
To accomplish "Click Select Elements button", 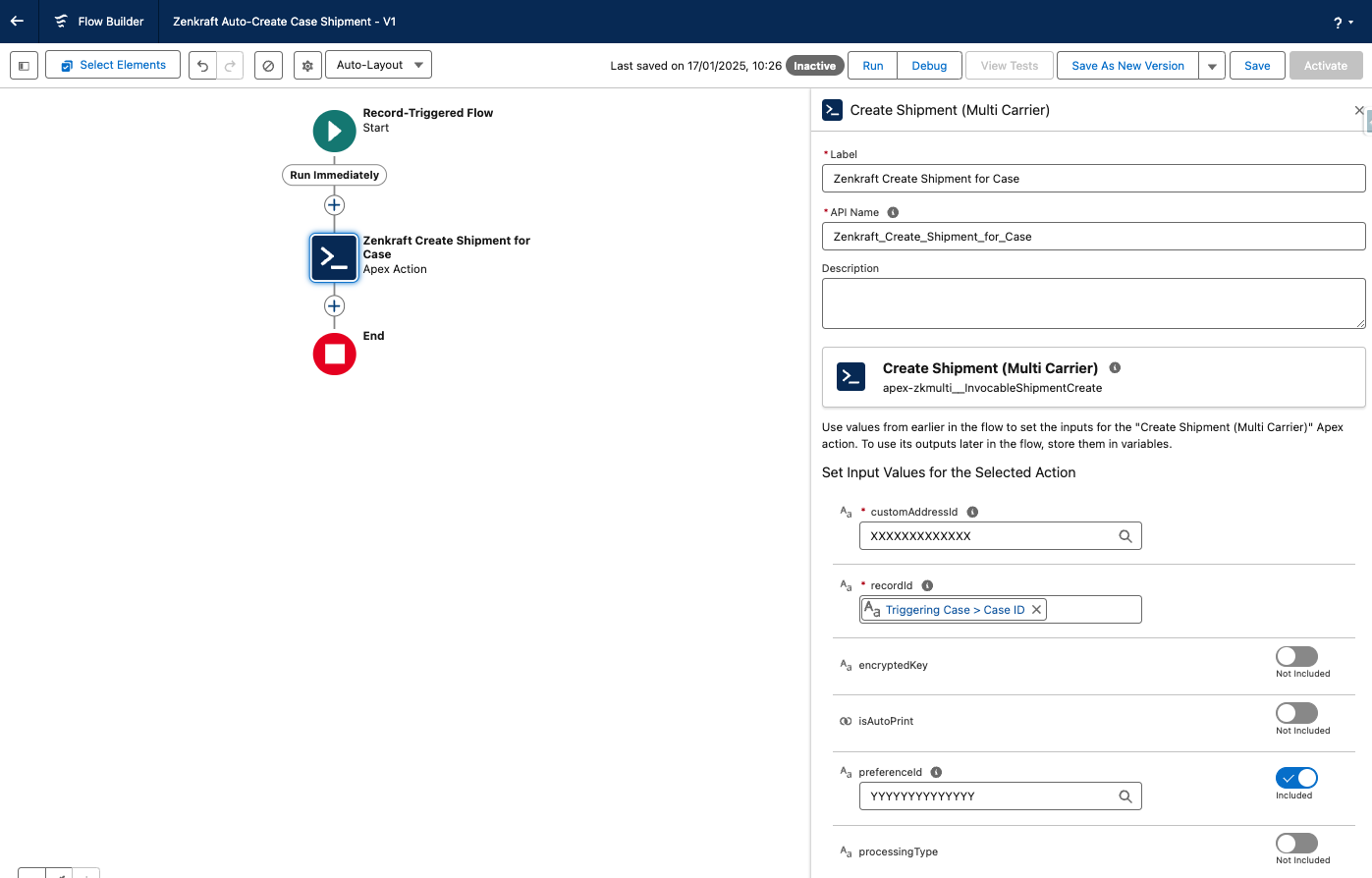I will coord(113,65).
